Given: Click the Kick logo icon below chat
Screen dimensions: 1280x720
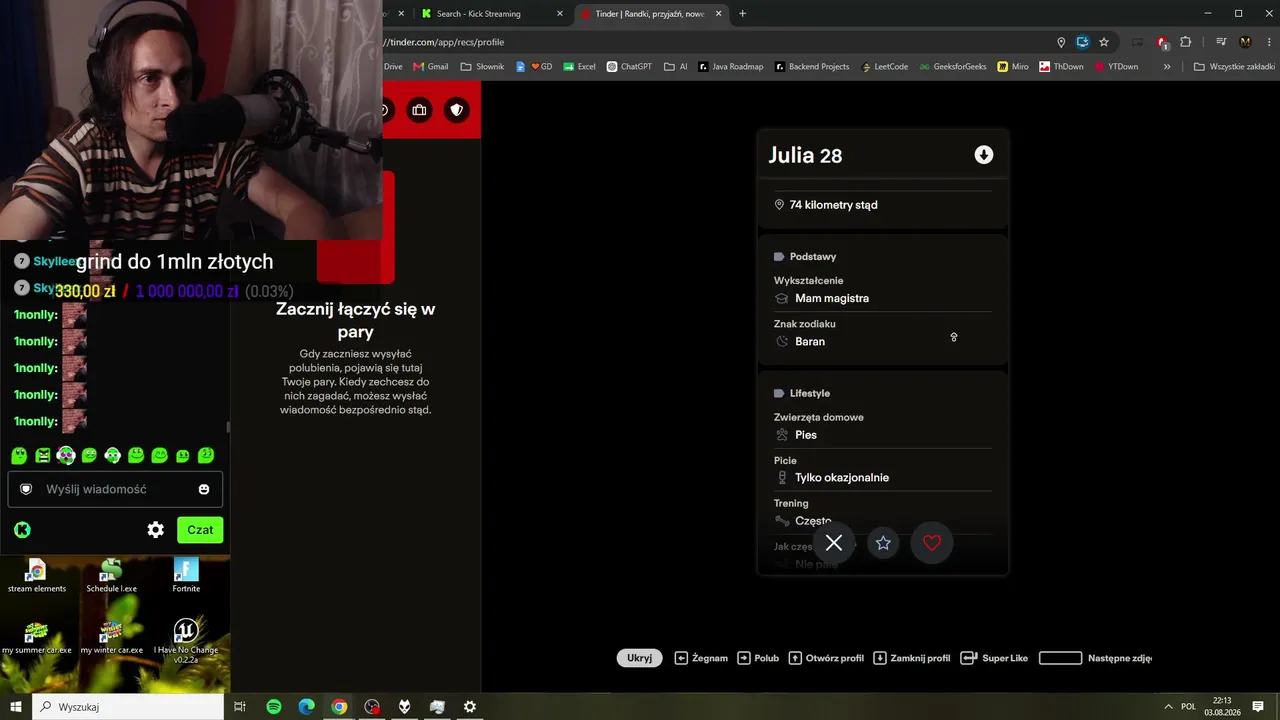Looking at the screenshot, I should (22, 530).
